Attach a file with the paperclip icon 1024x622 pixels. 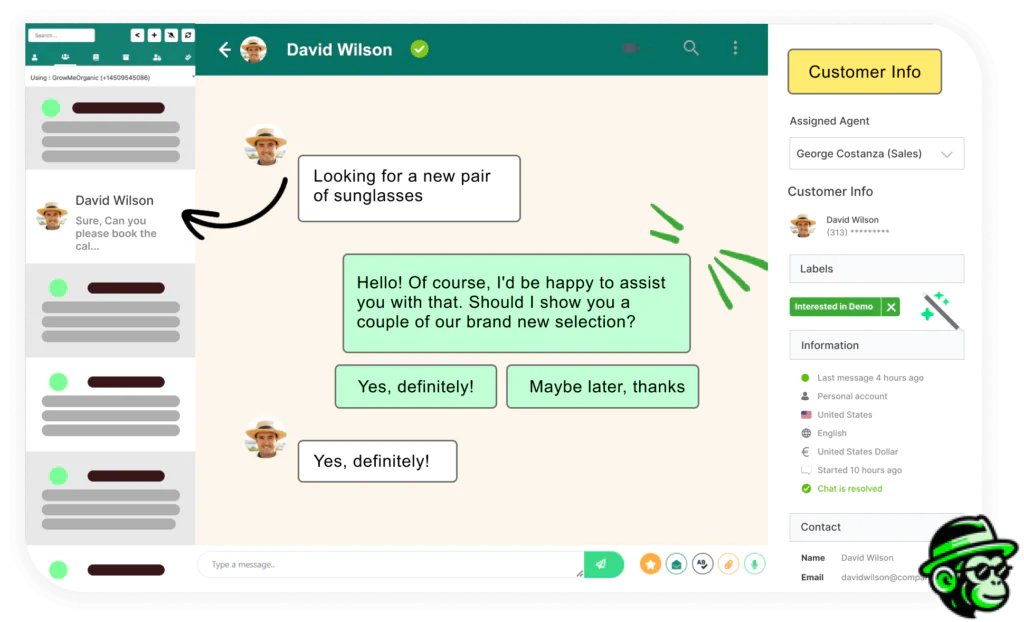pyautogui.click(x=728, y=564)
